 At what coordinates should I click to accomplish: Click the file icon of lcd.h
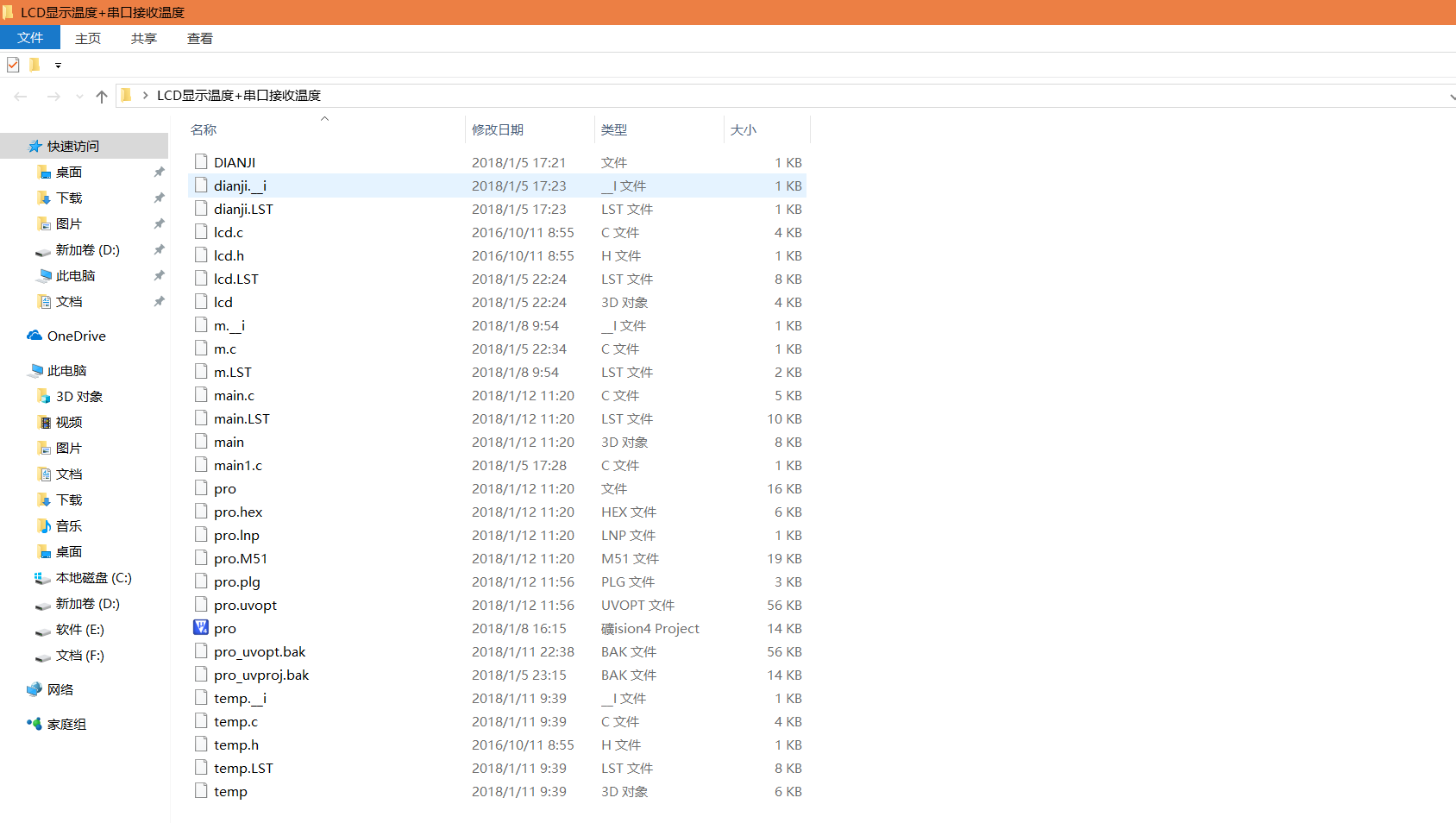pos(201,254)
